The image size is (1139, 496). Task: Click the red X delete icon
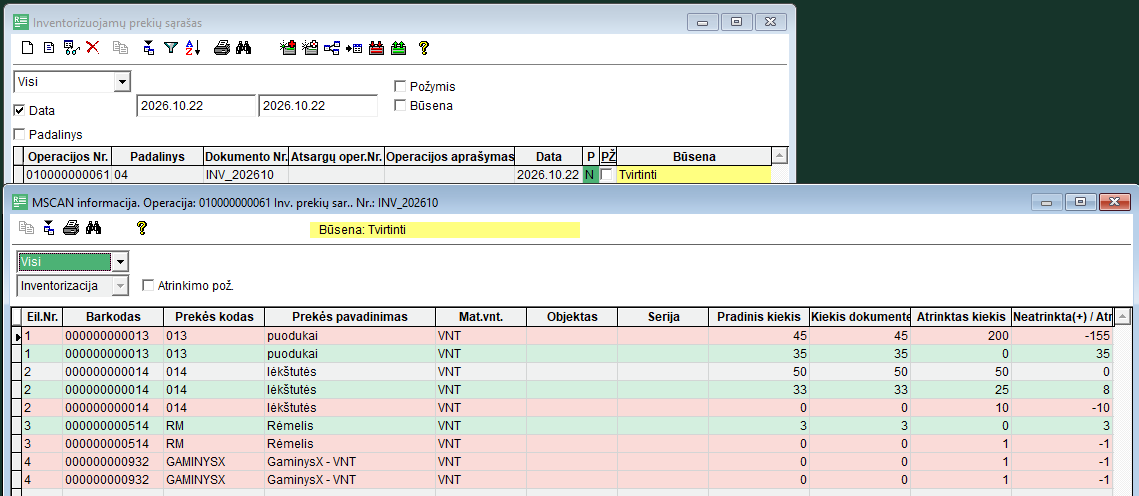pyautogui.click(x=92, y=48)
